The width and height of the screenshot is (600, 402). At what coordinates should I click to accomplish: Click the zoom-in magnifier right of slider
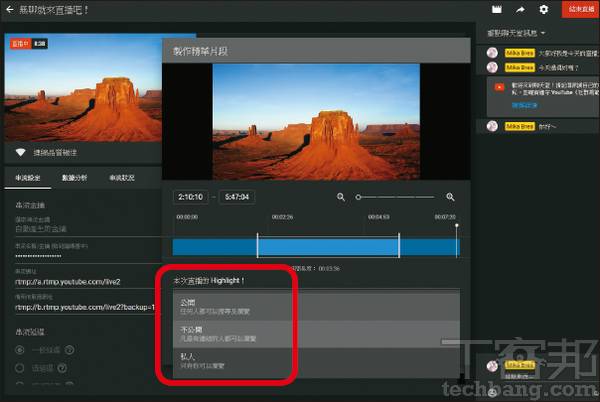pyautogui.click(x=450, y=197)
